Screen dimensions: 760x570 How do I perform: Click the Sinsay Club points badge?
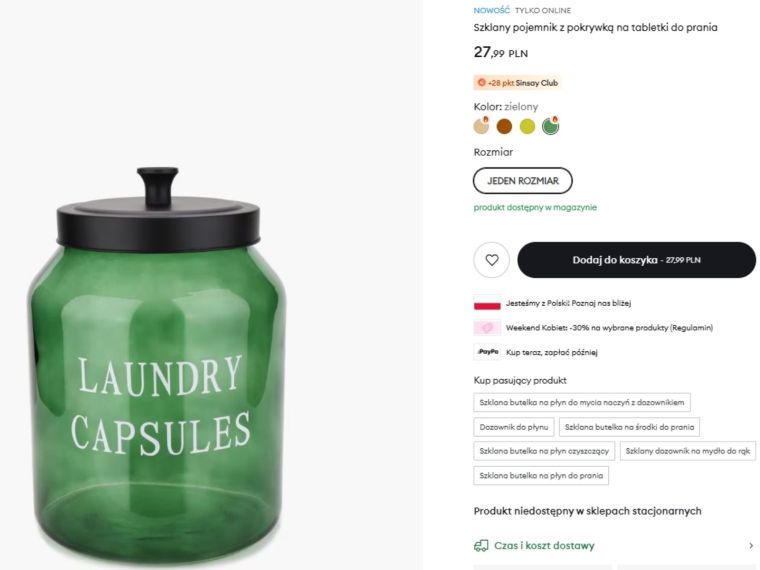(x=517, y=83)
